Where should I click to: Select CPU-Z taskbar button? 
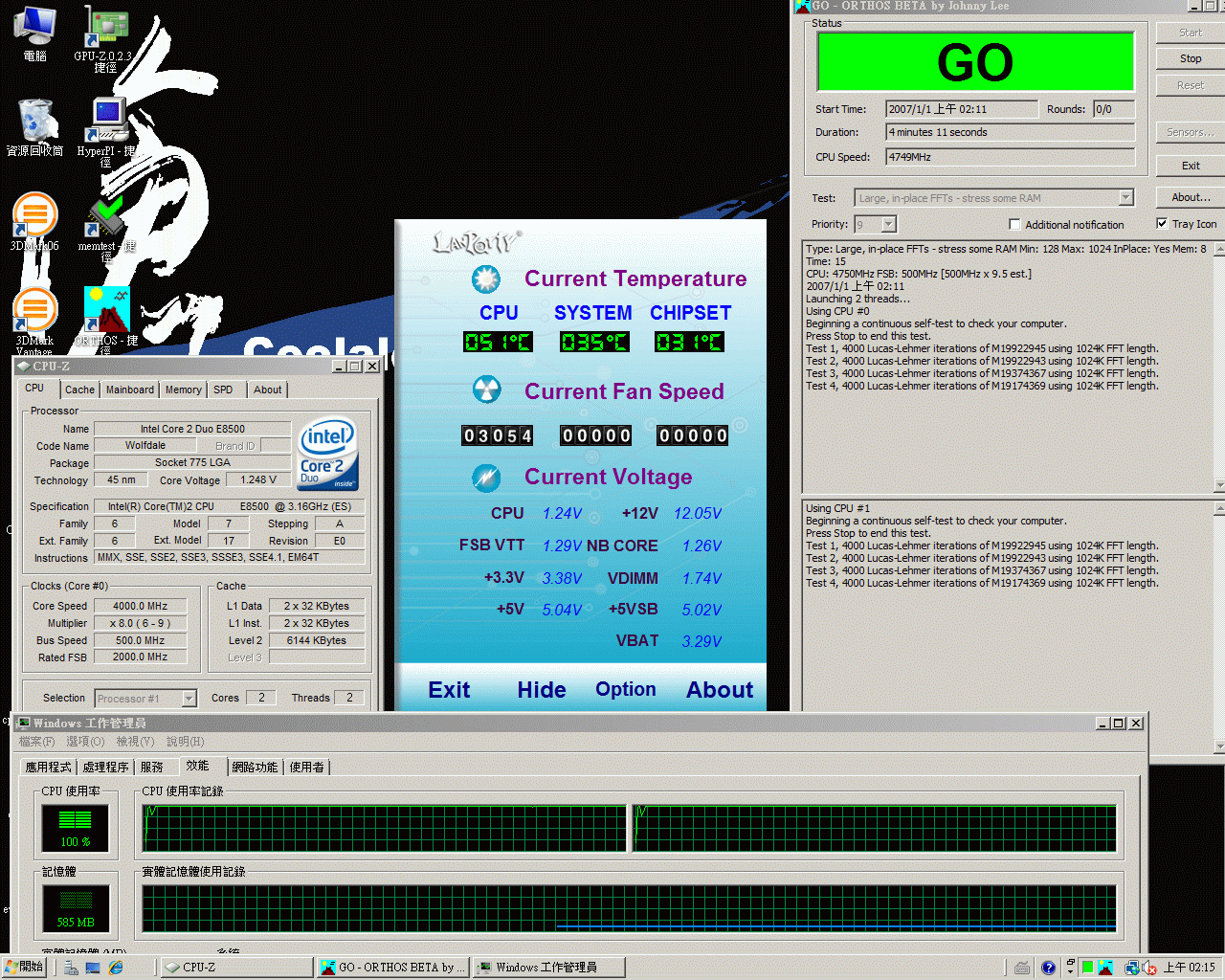(235, 968)
